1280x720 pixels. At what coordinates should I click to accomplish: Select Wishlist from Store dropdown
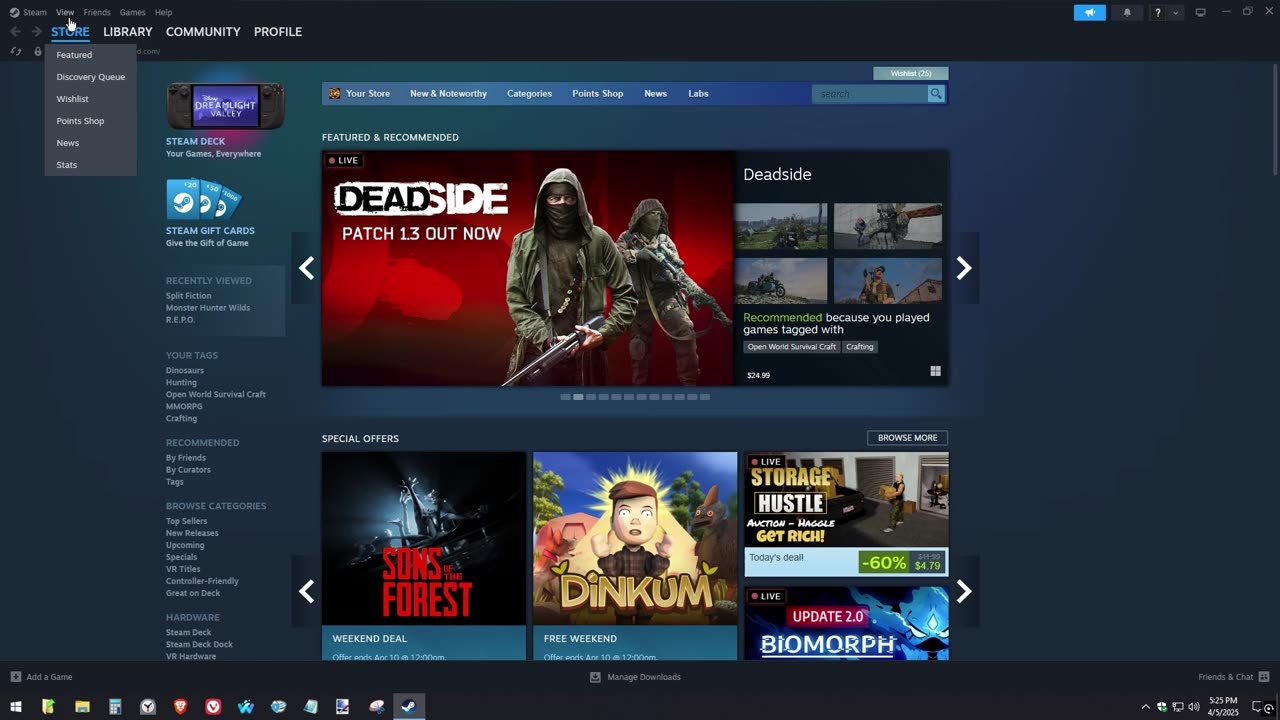pos(90,99)
